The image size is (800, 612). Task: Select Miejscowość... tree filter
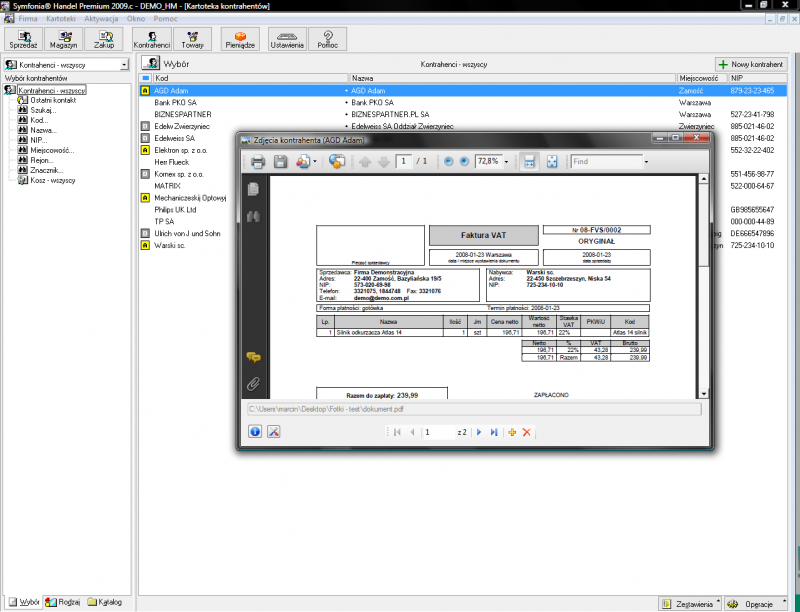tap(52, 150)
